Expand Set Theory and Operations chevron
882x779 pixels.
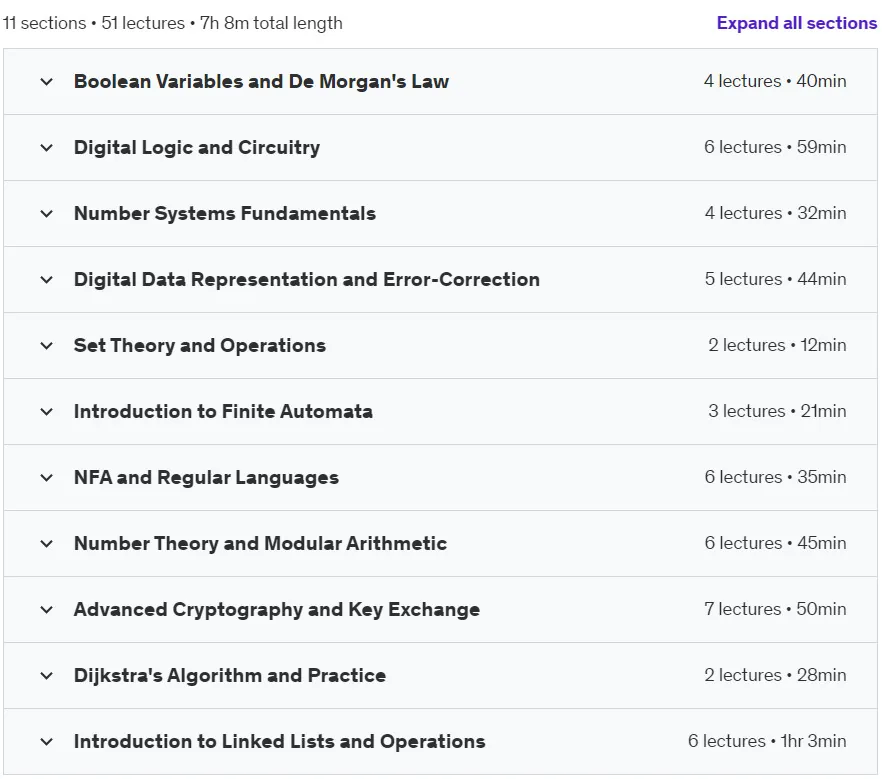47,345
